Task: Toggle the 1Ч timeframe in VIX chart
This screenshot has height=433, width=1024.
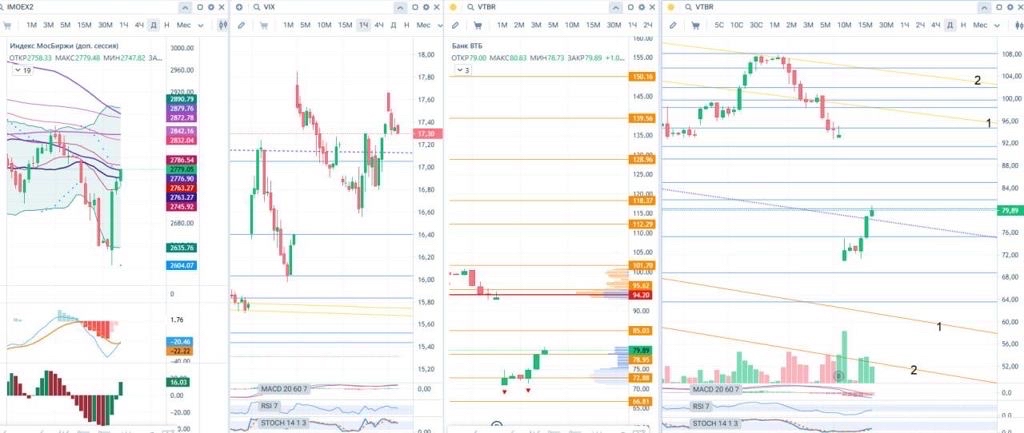Action: pyautogui.click(x=363, y=23)
